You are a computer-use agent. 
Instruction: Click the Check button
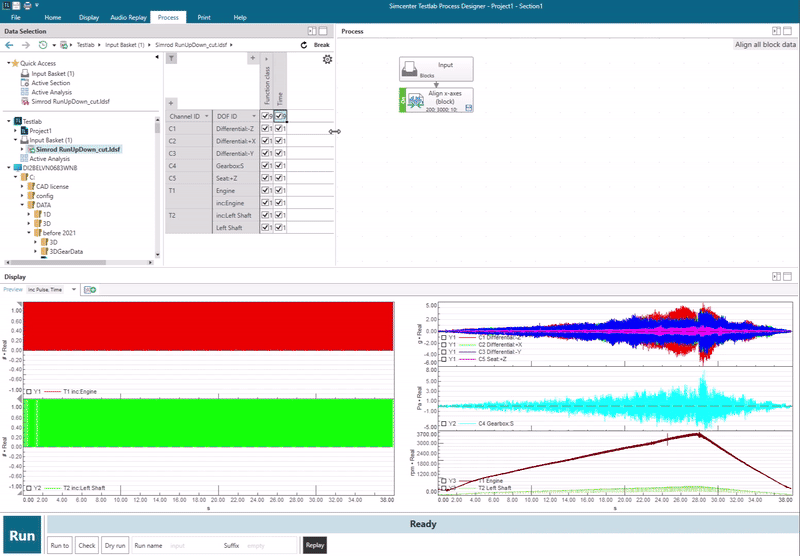[x=87, y=545]
